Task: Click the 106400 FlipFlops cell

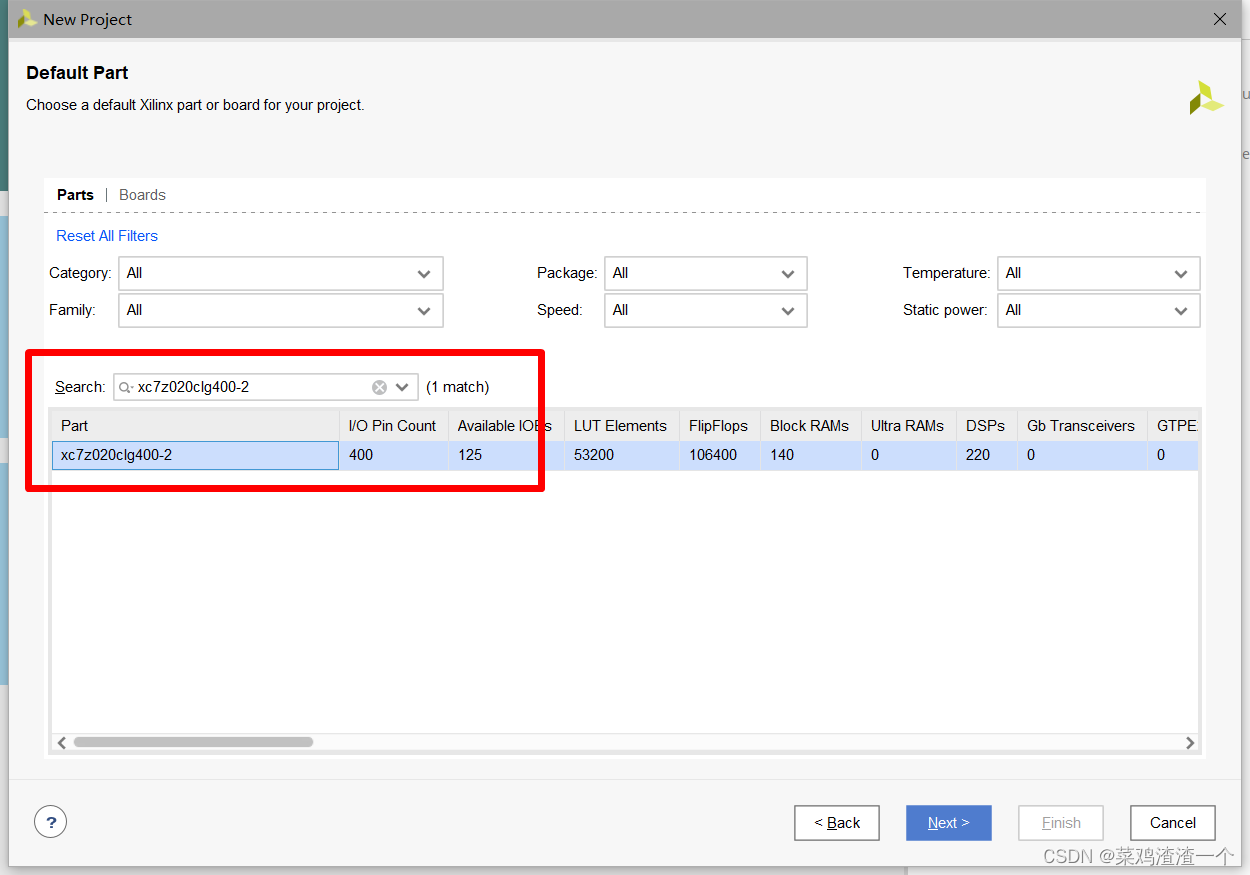Action: tap(719, 455)
